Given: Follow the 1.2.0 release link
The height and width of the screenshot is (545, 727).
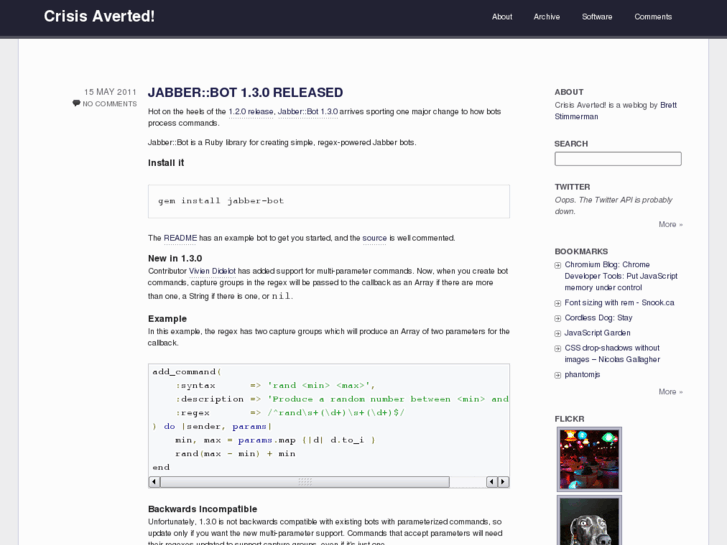Looking at the screenshot, I should (251, 111).
